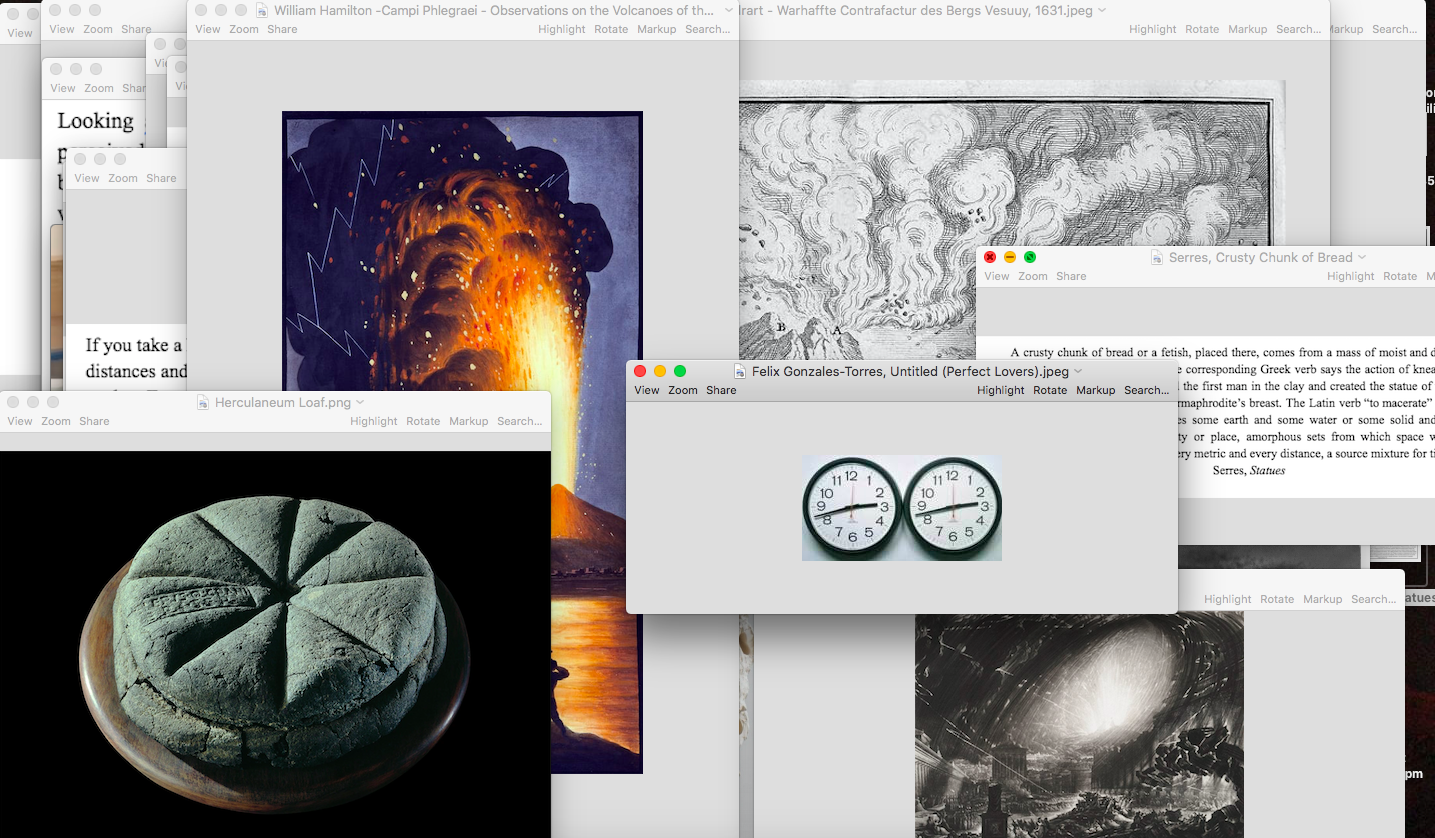The image size is (1435, 838).
Task: Choose Rotate in the Perfect Lovers window
Action: click(x=1050, y=390)
